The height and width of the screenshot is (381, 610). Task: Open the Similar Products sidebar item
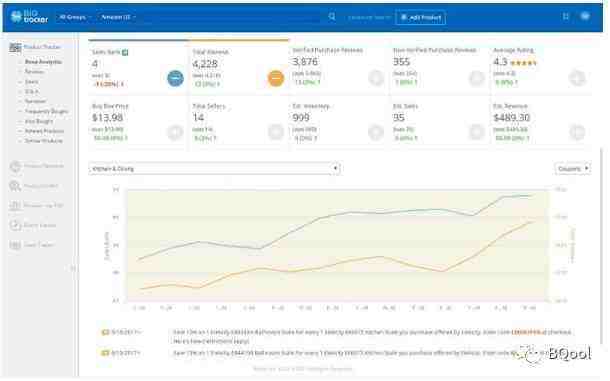click(x=44, y=141)
